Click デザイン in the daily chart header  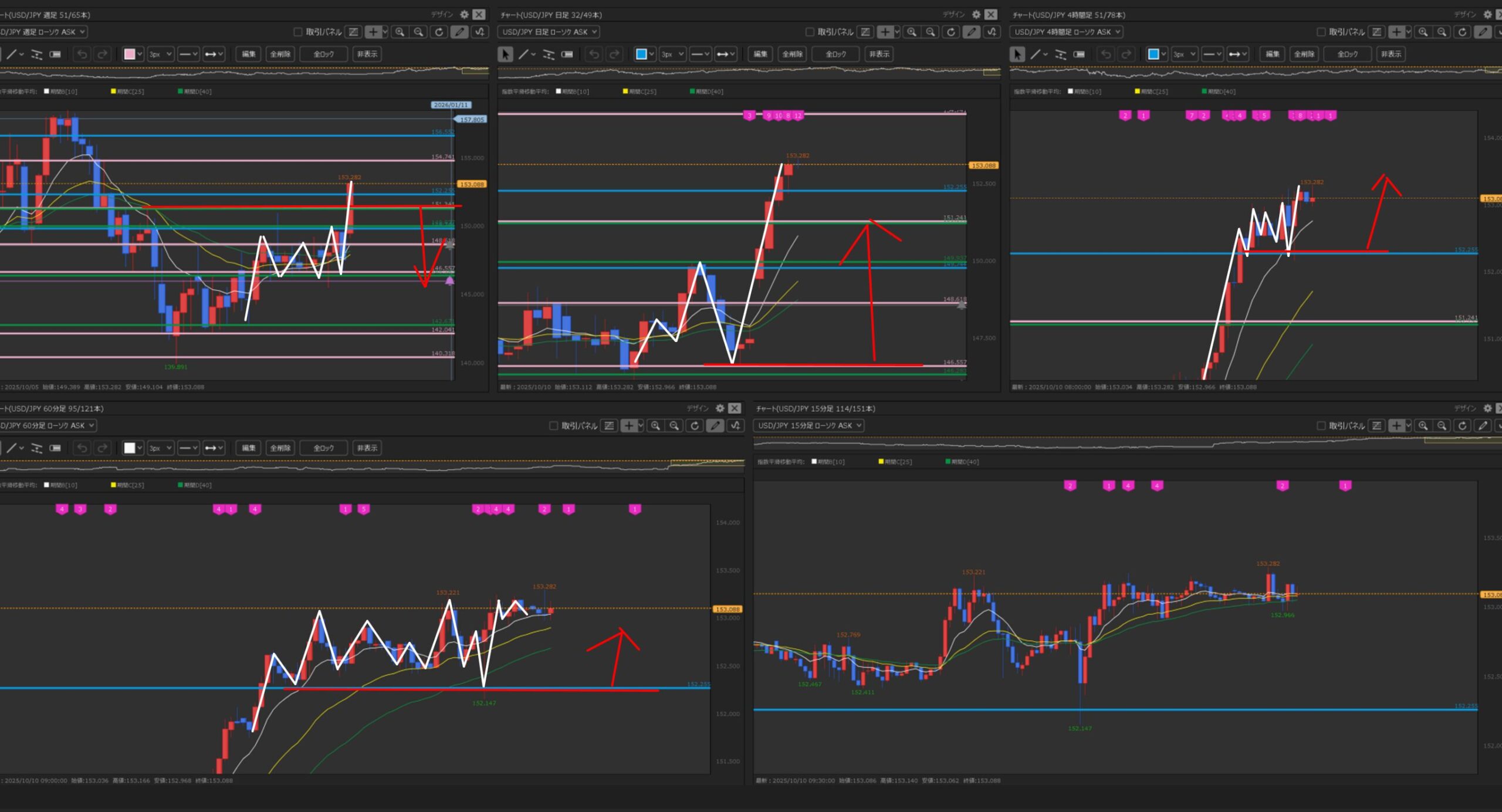point(953,15)
